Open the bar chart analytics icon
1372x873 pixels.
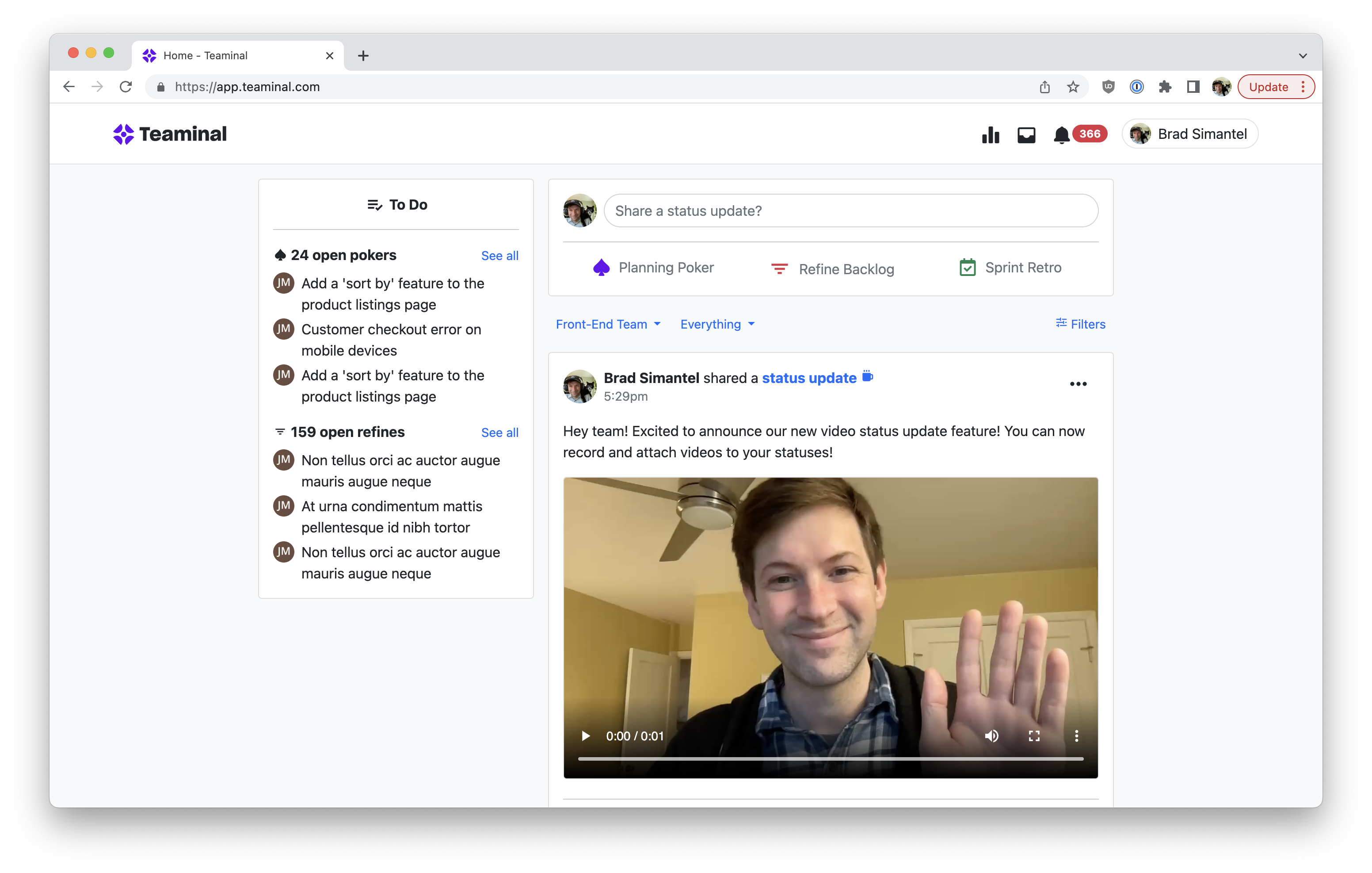pyautogui.click(x=990, y=134)
